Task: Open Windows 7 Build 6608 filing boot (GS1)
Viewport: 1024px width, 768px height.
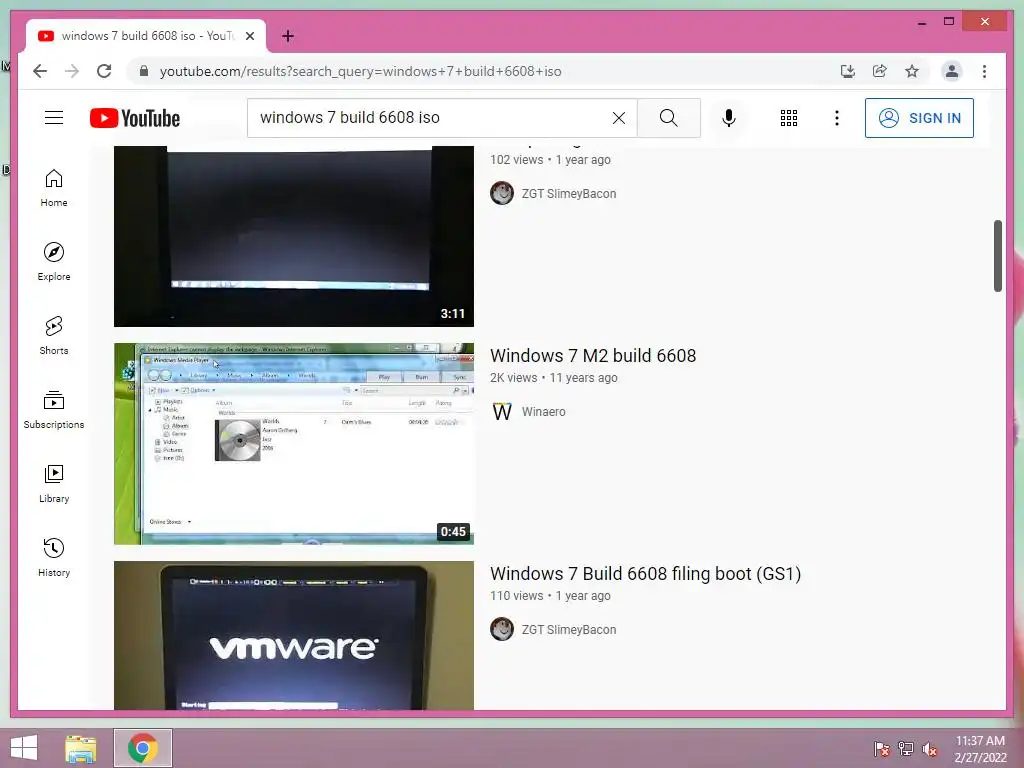Action: coord(645,574)
